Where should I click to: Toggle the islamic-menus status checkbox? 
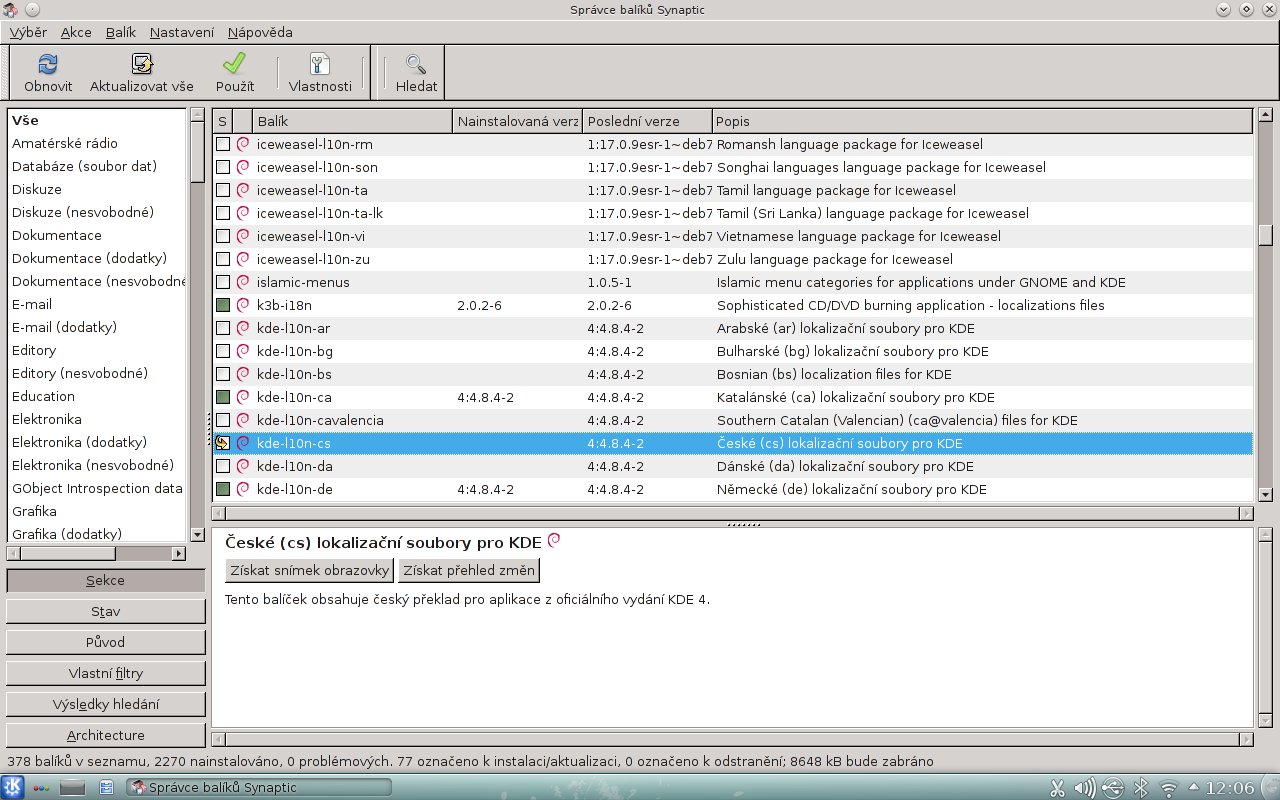pos(223,282)
